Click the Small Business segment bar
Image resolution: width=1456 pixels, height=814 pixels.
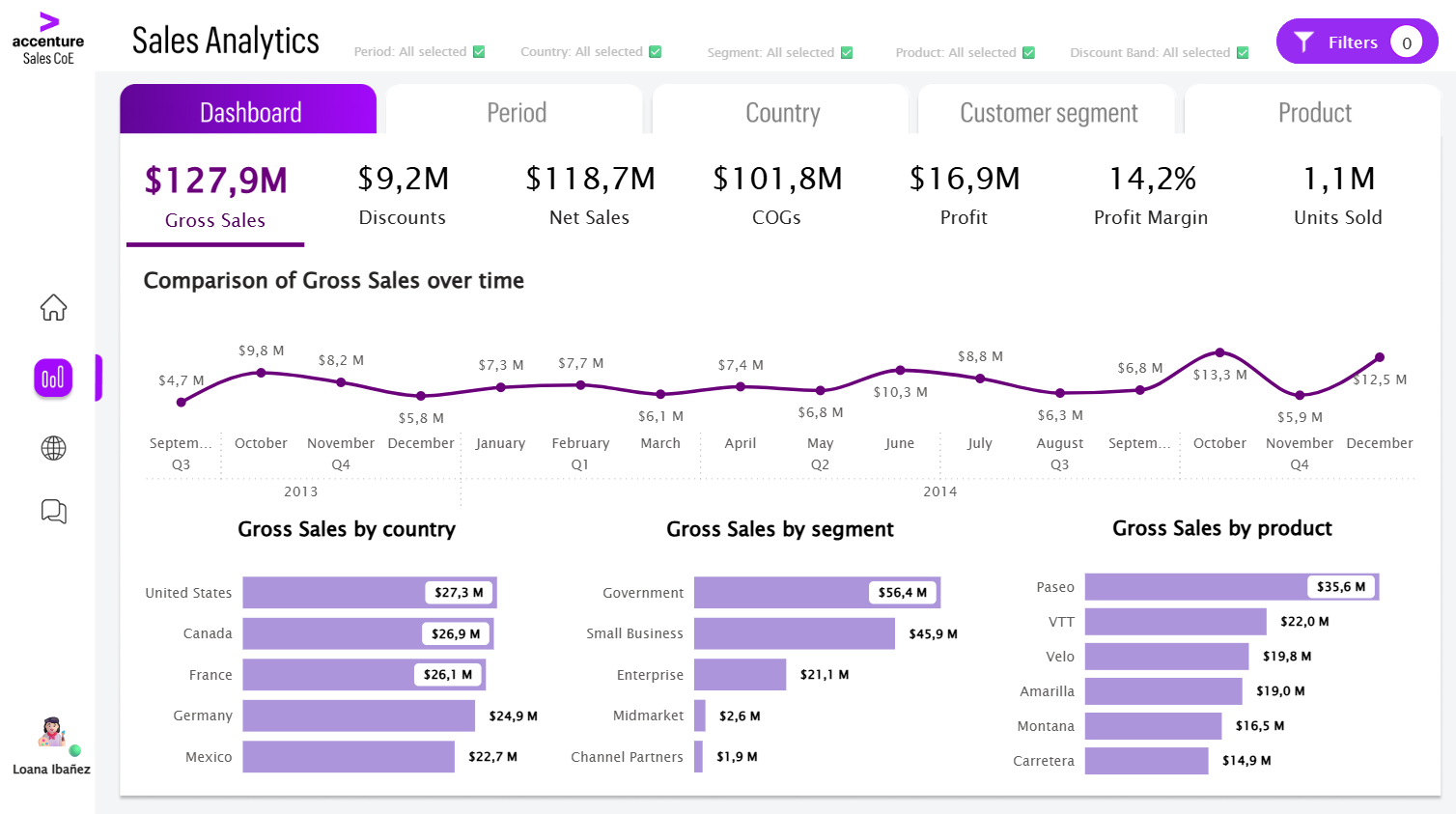point(795,633)
